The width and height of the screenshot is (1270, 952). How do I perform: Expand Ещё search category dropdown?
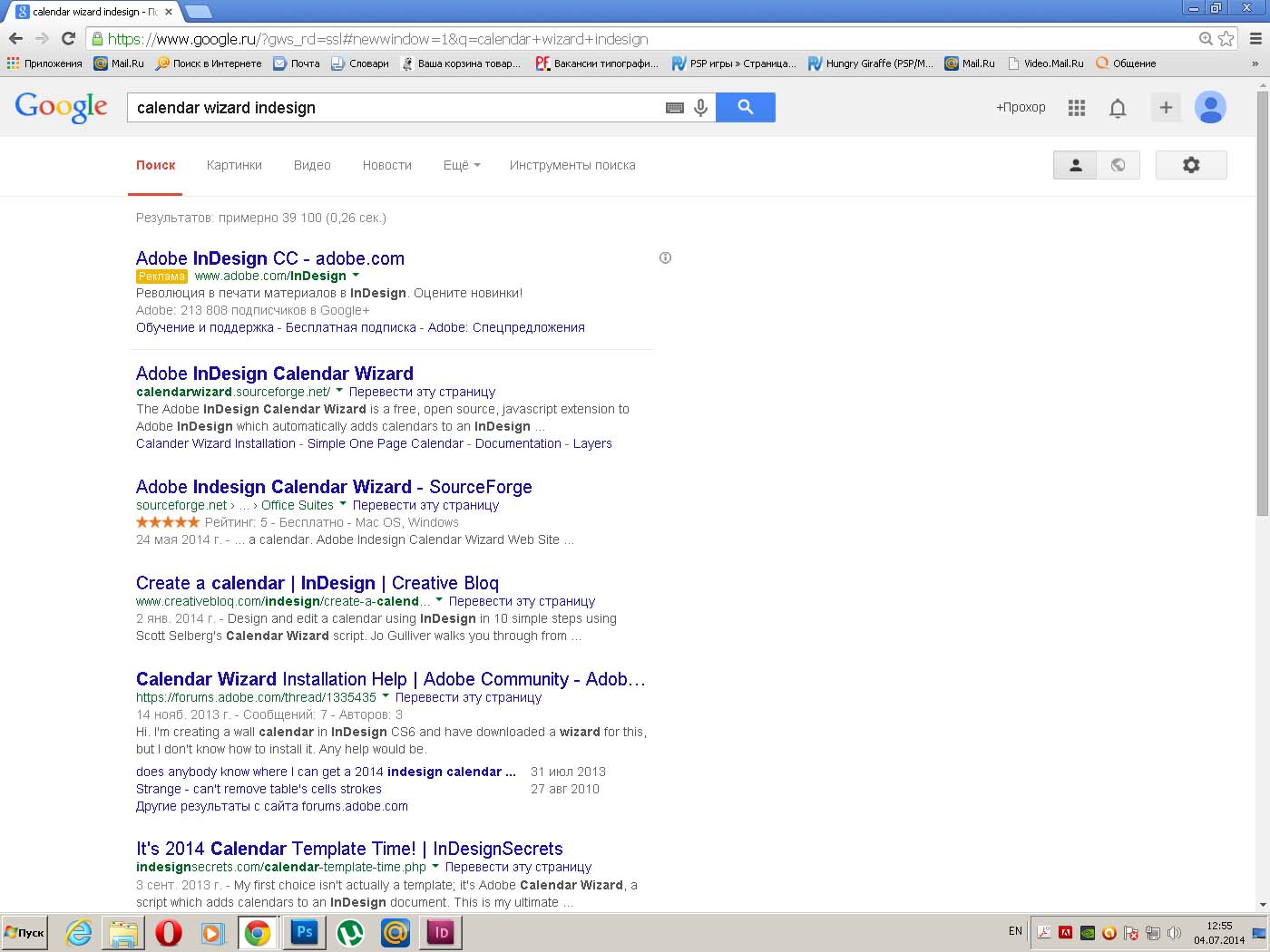pyautogui.click(x=462, y=165)
